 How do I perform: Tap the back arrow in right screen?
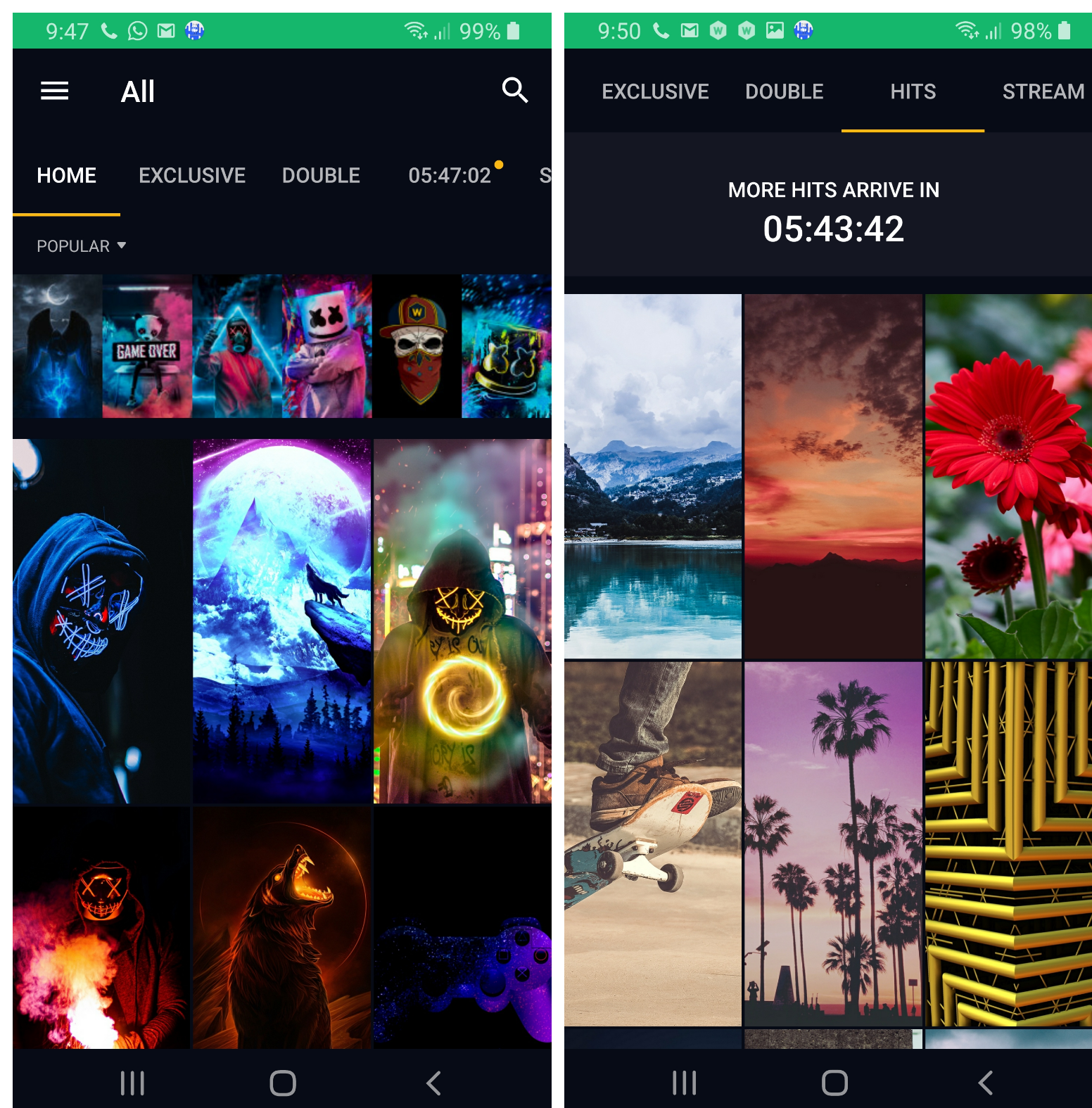[x=985, y=1083]
